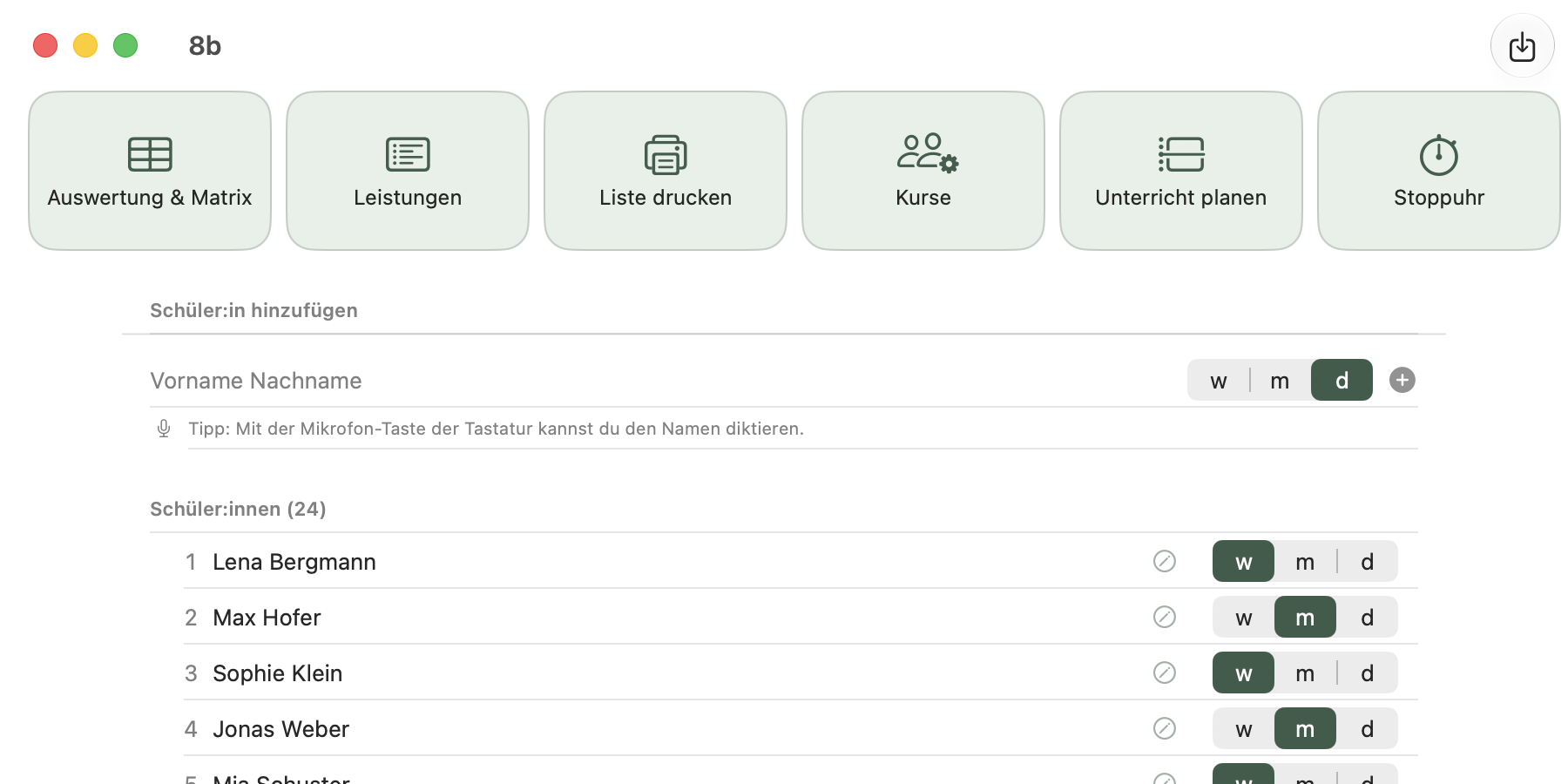The width and height of the screenshot is (1568, 784).
Task: Click the Liste drucken printer button
Action: click(666, 171)
